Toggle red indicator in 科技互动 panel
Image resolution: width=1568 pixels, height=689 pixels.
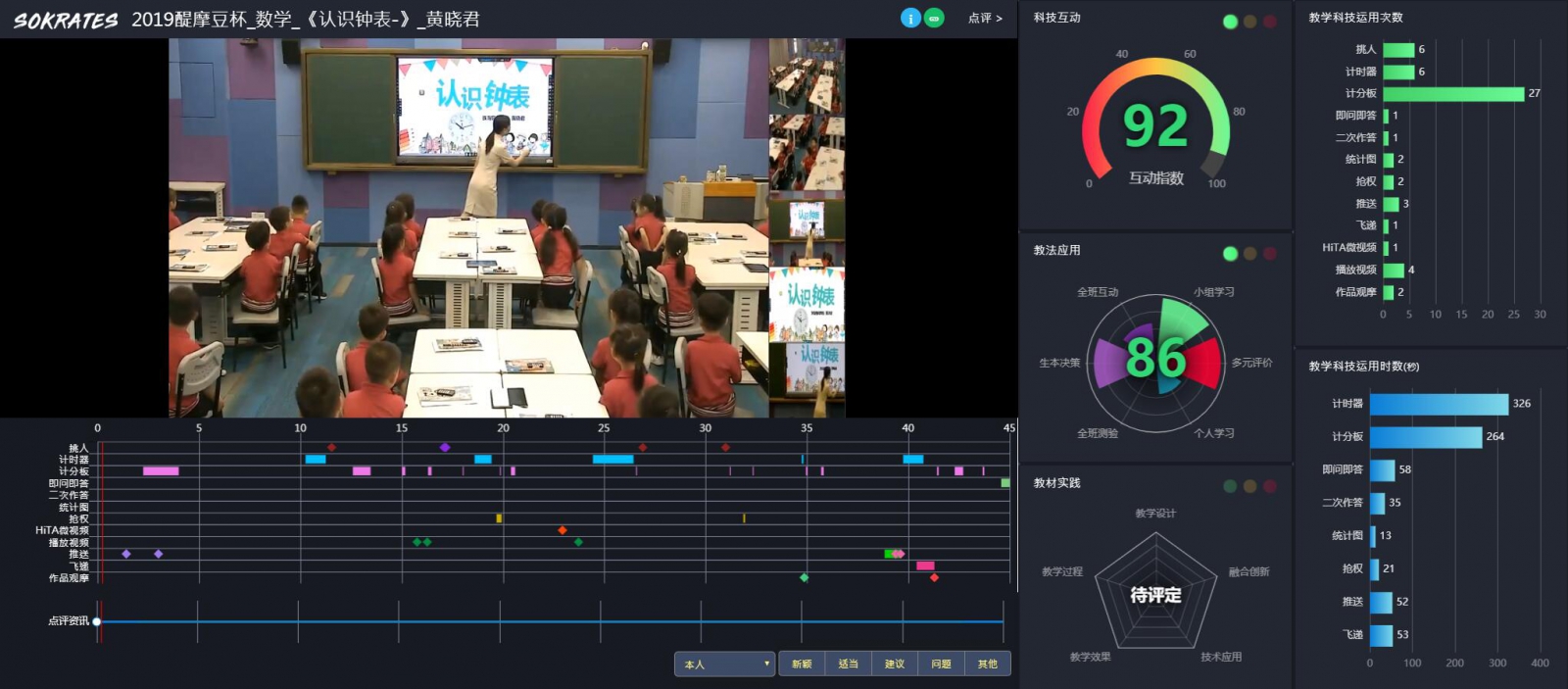click(x=1269, y=22)
